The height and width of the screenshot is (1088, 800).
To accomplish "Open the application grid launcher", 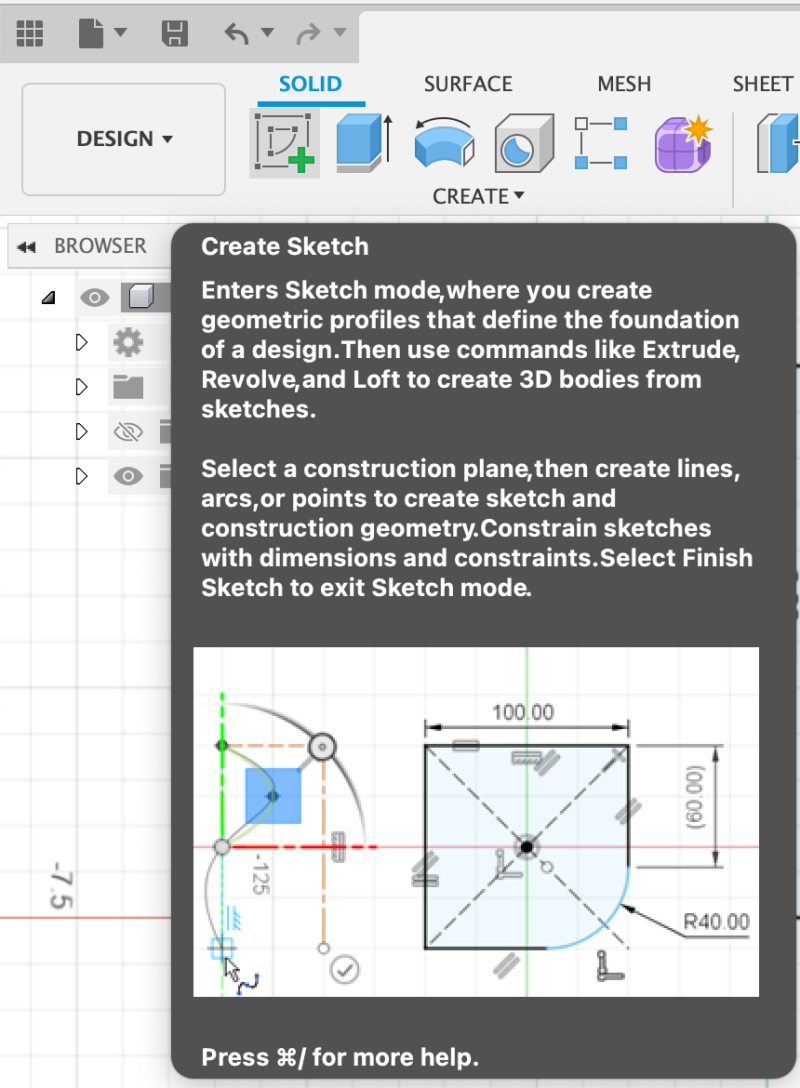I will [x=30, y=33].
